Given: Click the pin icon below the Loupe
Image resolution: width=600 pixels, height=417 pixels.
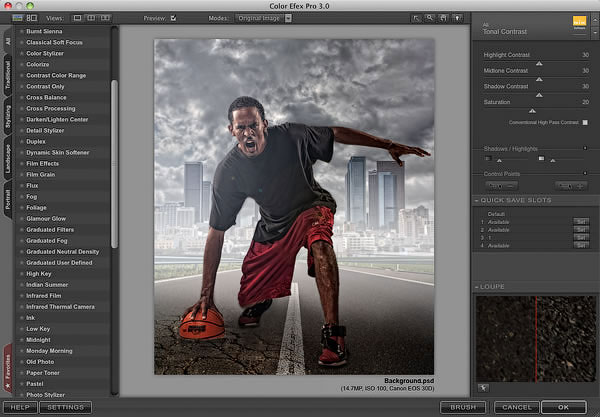Looking at the screenshot, I should point(483,387).
